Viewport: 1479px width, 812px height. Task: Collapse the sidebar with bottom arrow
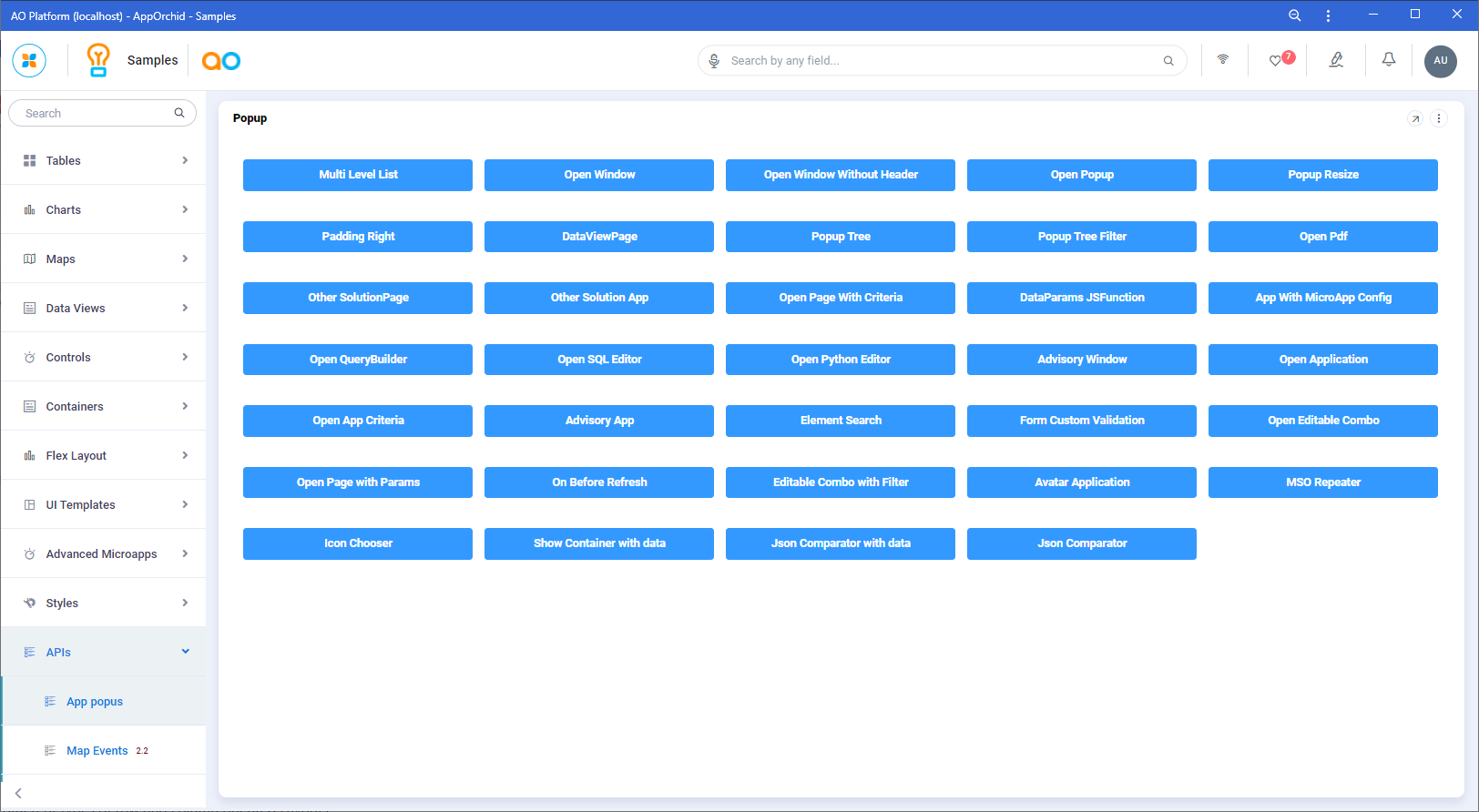pyautogui.click(x=18, y=794)
